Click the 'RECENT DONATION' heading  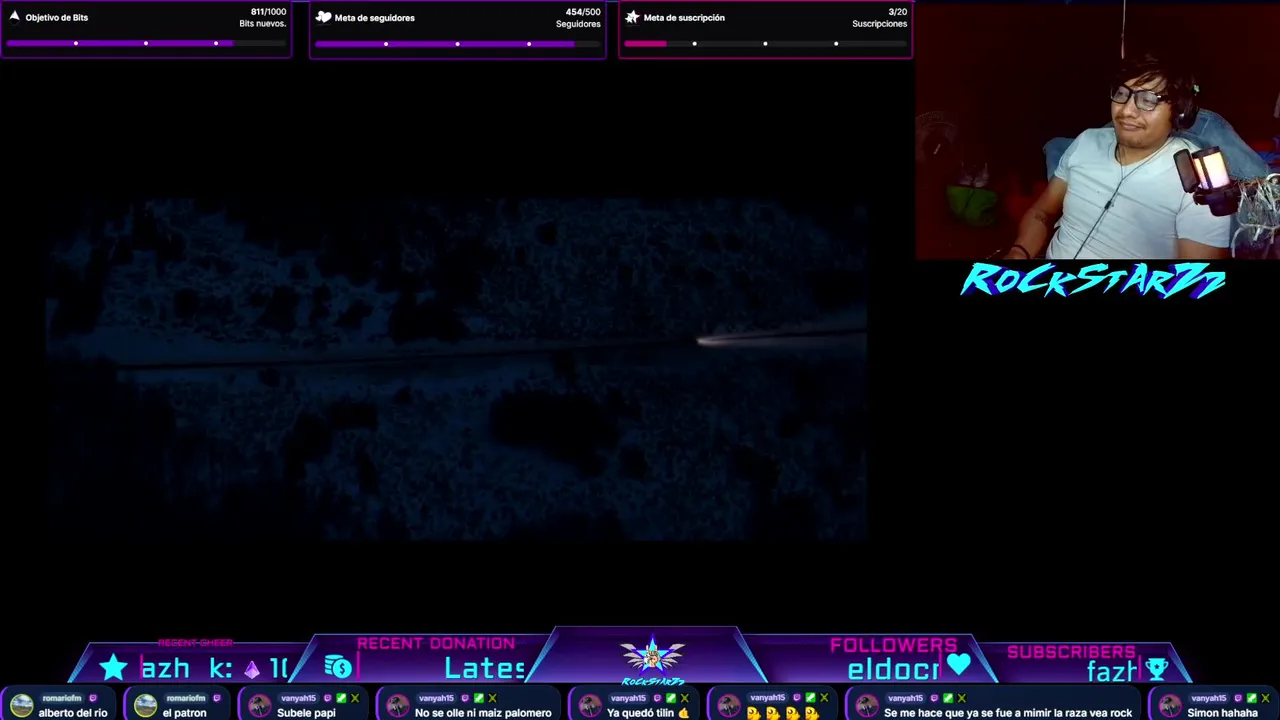[436, 643]
